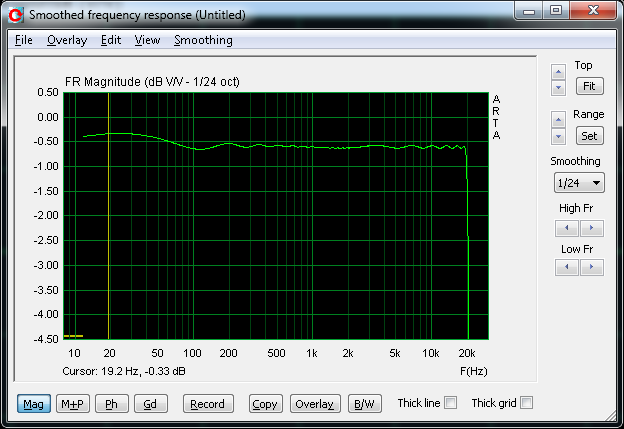This screenshot has width=624, height=429.
Task: Close the Smoothed frequency response window
Action: (593, 11)
